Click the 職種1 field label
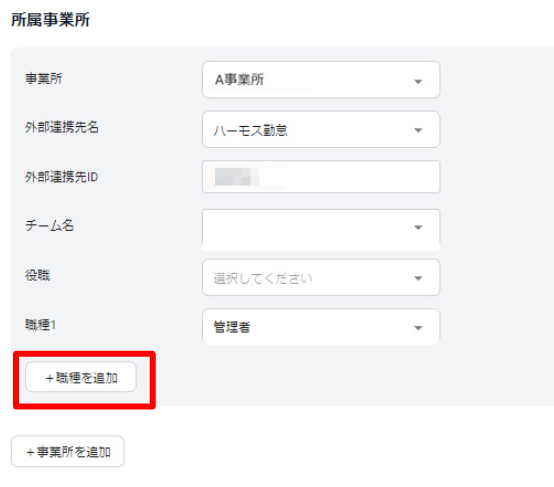The image size is (554, 487). [x=40, y=325]
